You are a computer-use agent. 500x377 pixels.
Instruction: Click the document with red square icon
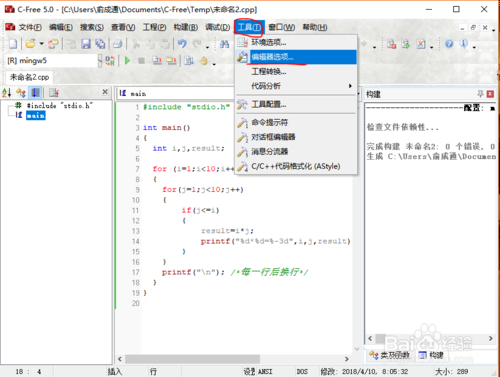point(391,44)
